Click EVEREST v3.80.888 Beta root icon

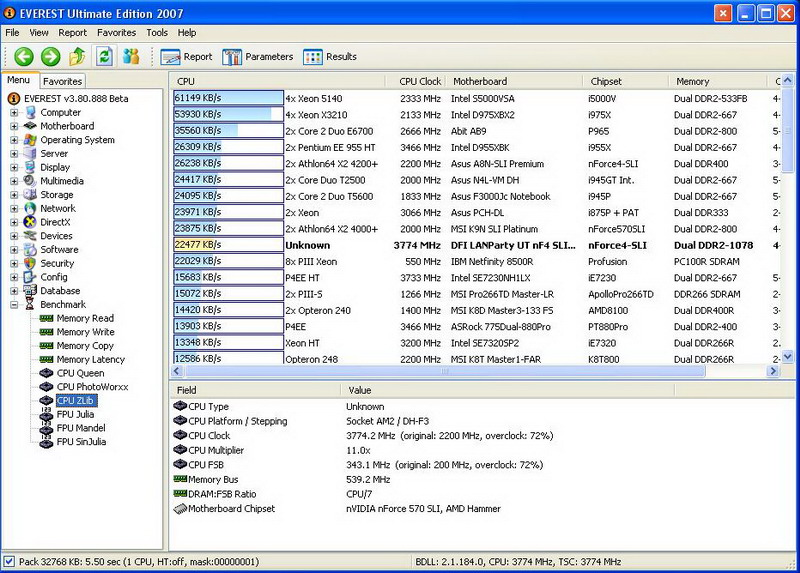tap(14, 98)
